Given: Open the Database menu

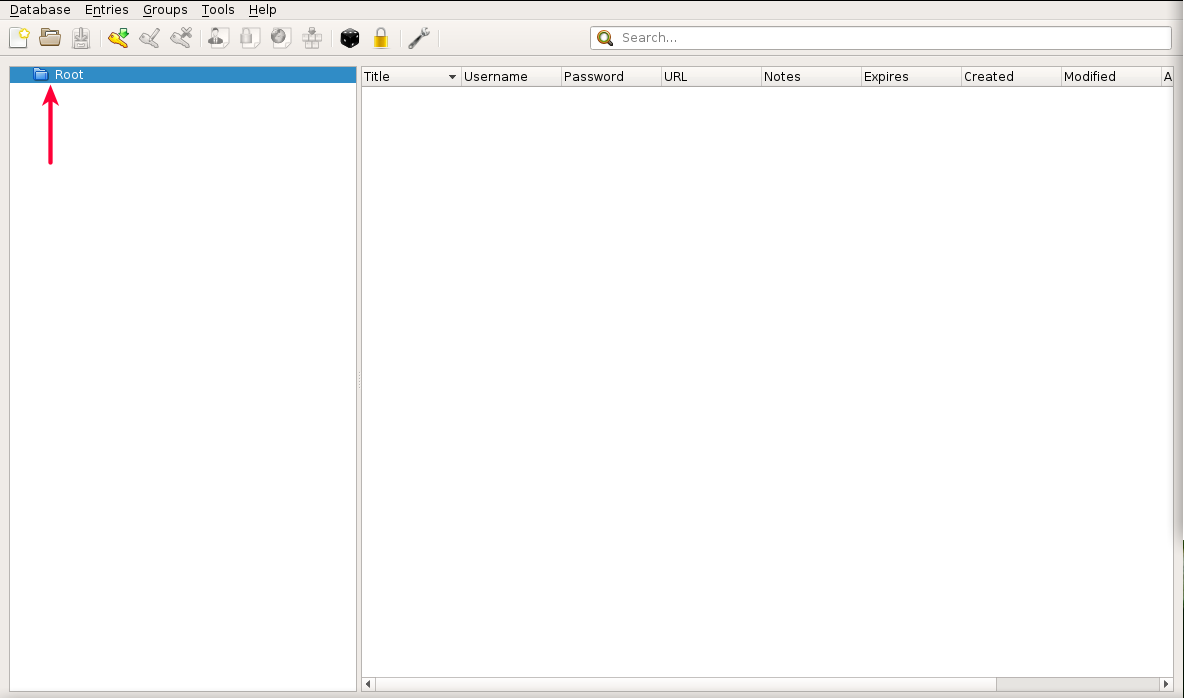Looking at the screenshot, I should [x=40, y=10].
